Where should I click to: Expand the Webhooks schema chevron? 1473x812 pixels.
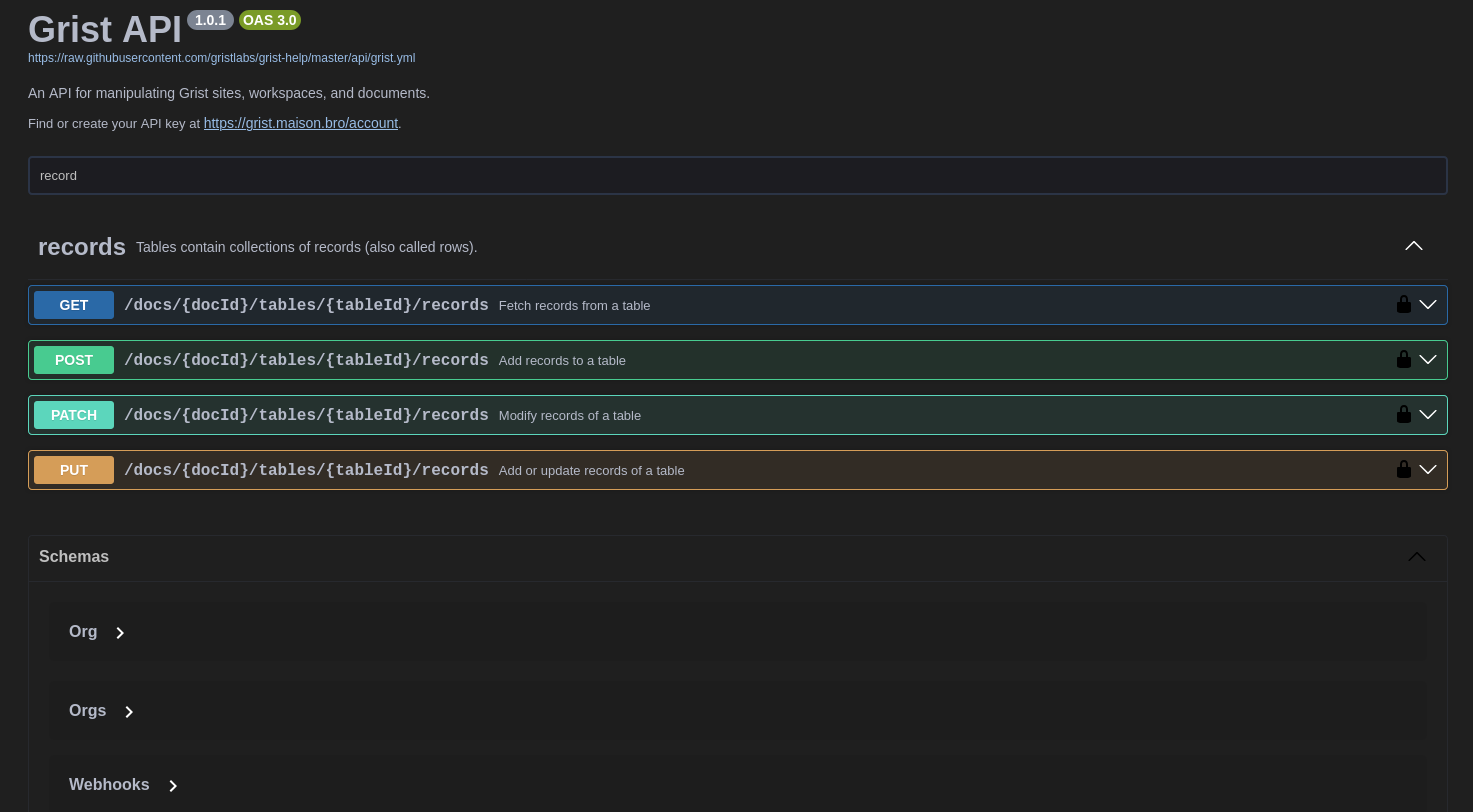[172, 786]
